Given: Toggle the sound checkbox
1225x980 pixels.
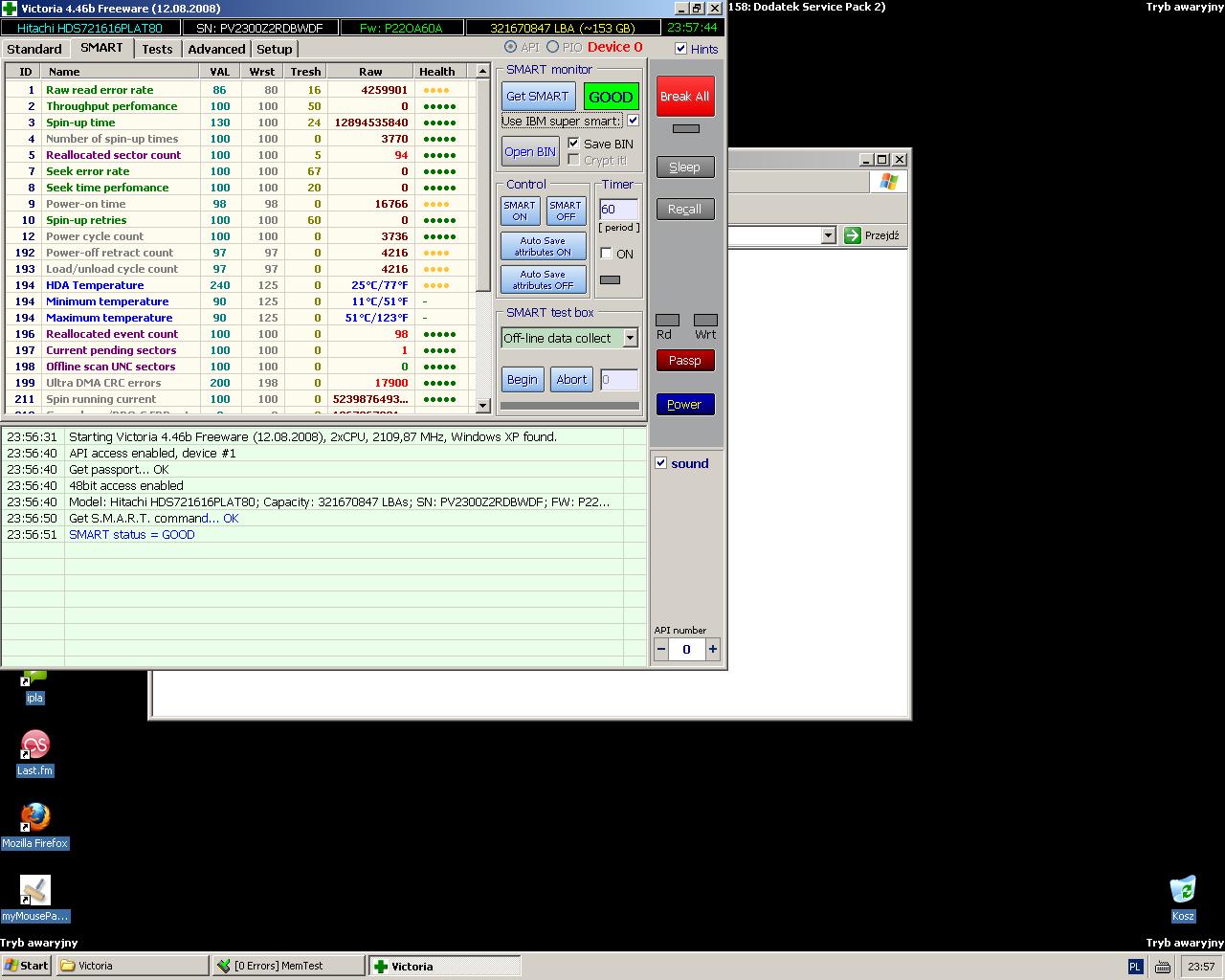Looking at the screenshot, I should click(x=660, y=463).
